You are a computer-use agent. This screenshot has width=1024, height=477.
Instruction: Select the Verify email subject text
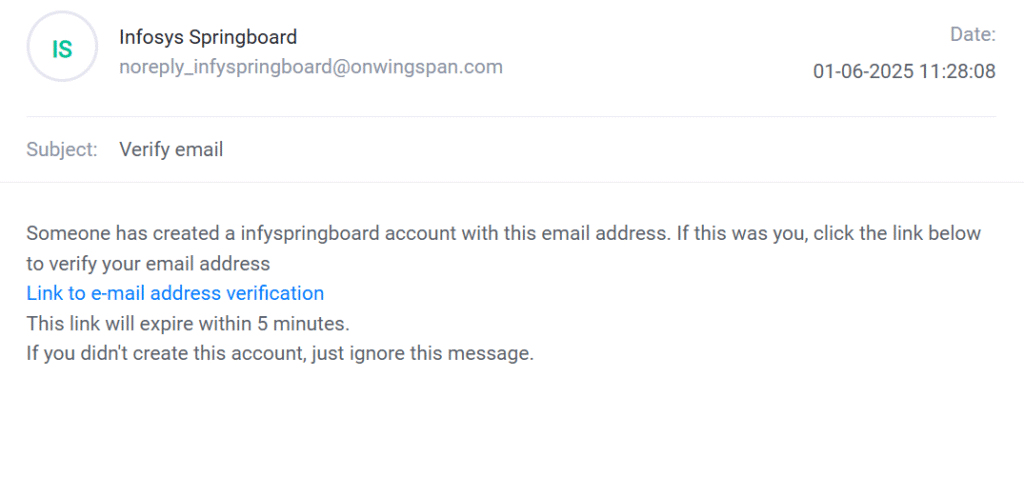(171, 150)
